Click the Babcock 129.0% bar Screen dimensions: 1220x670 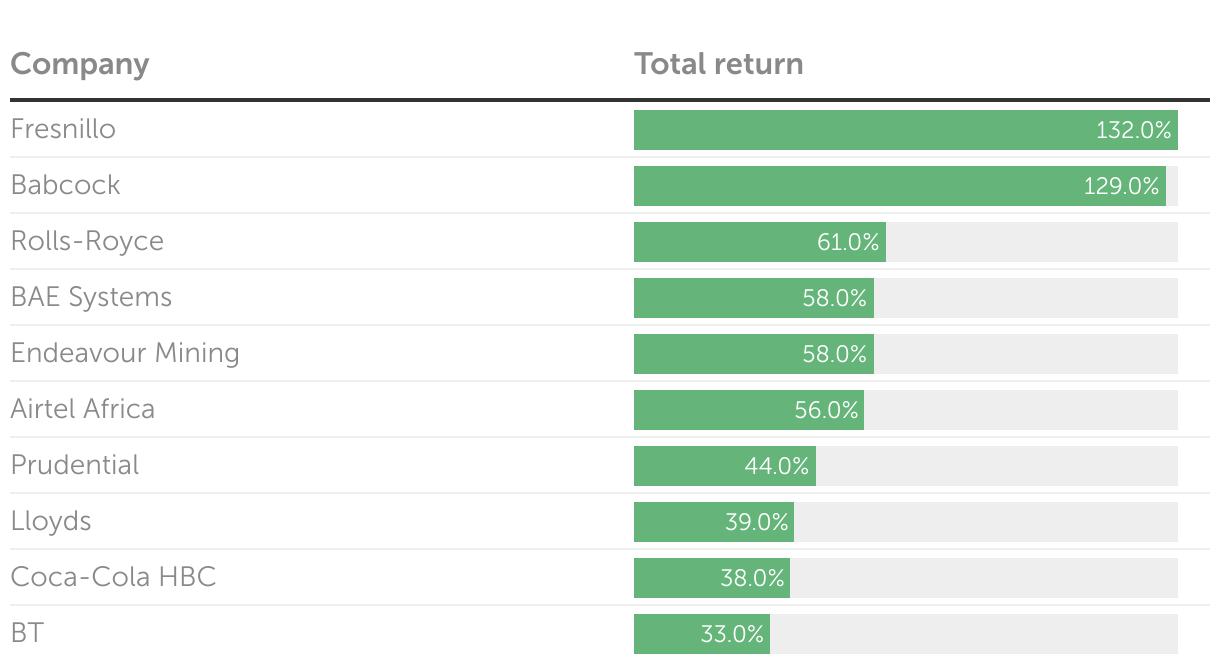899,186
